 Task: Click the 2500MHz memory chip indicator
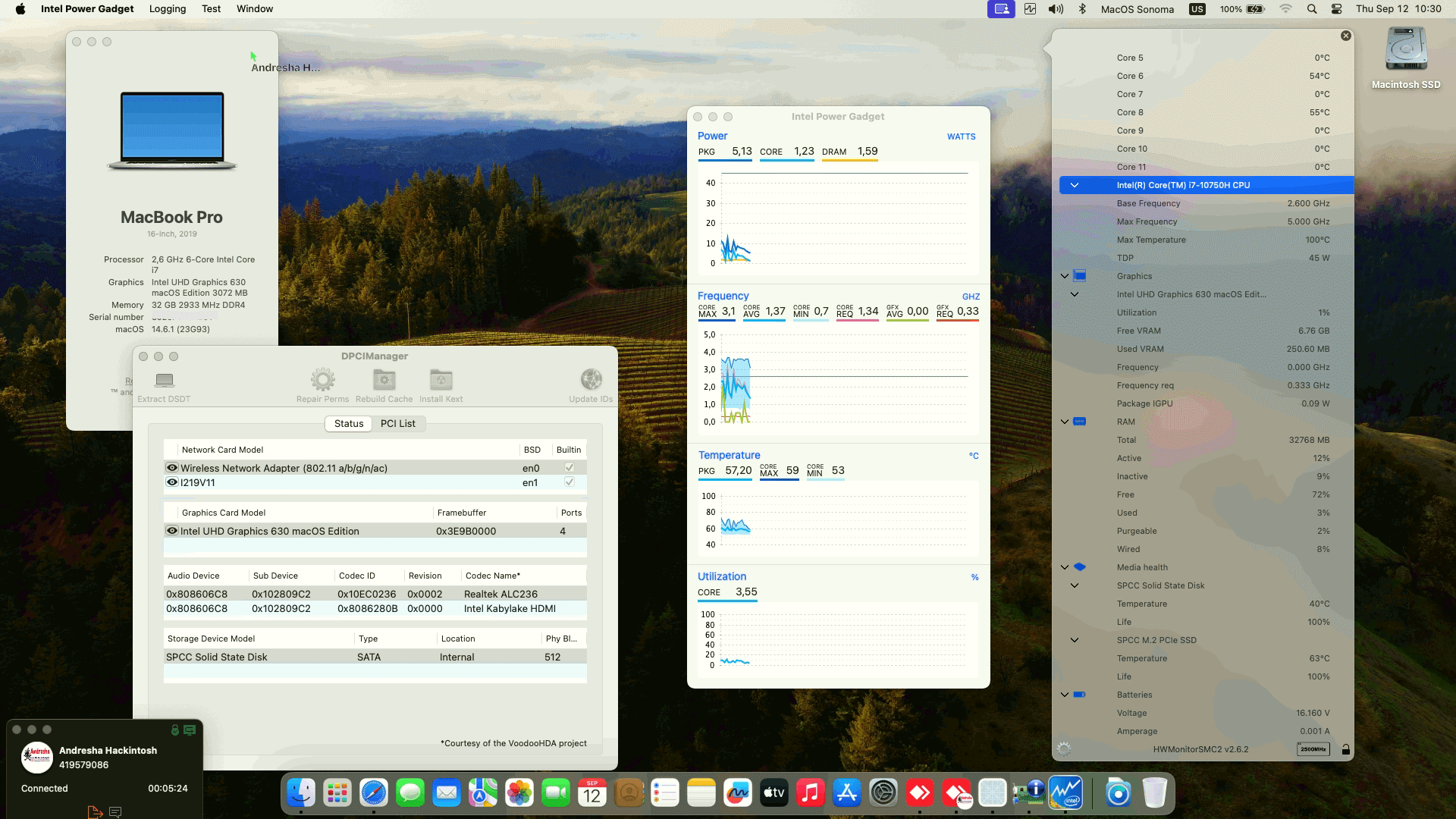1313,749
